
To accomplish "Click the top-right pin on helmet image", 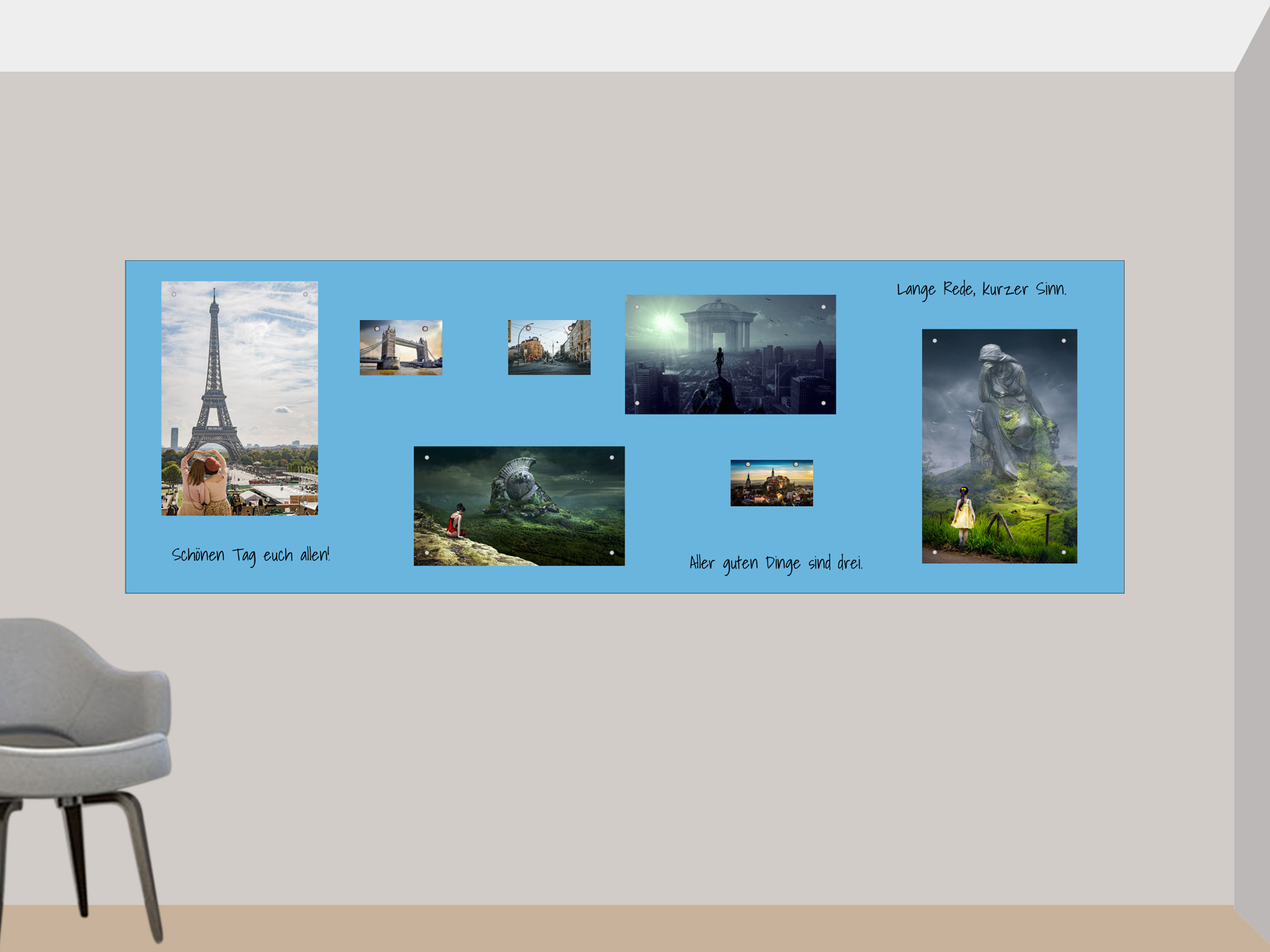I will 612,458.
